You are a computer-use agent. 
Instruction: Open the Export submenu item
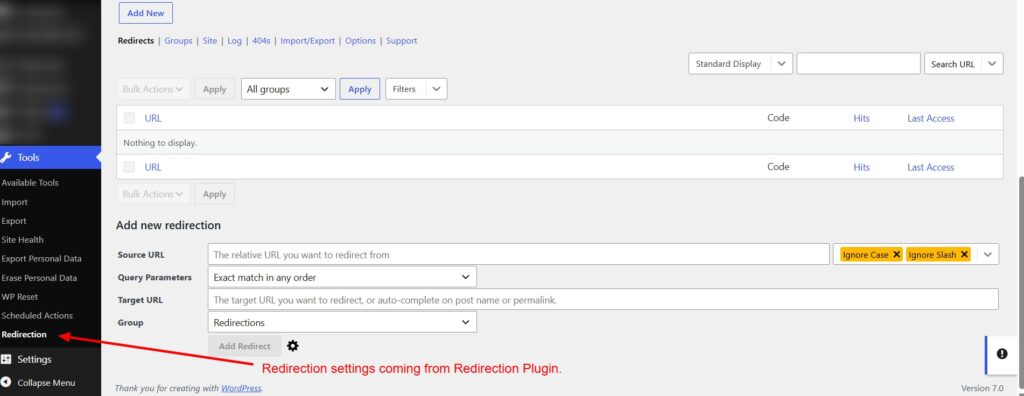coord(14,221)
